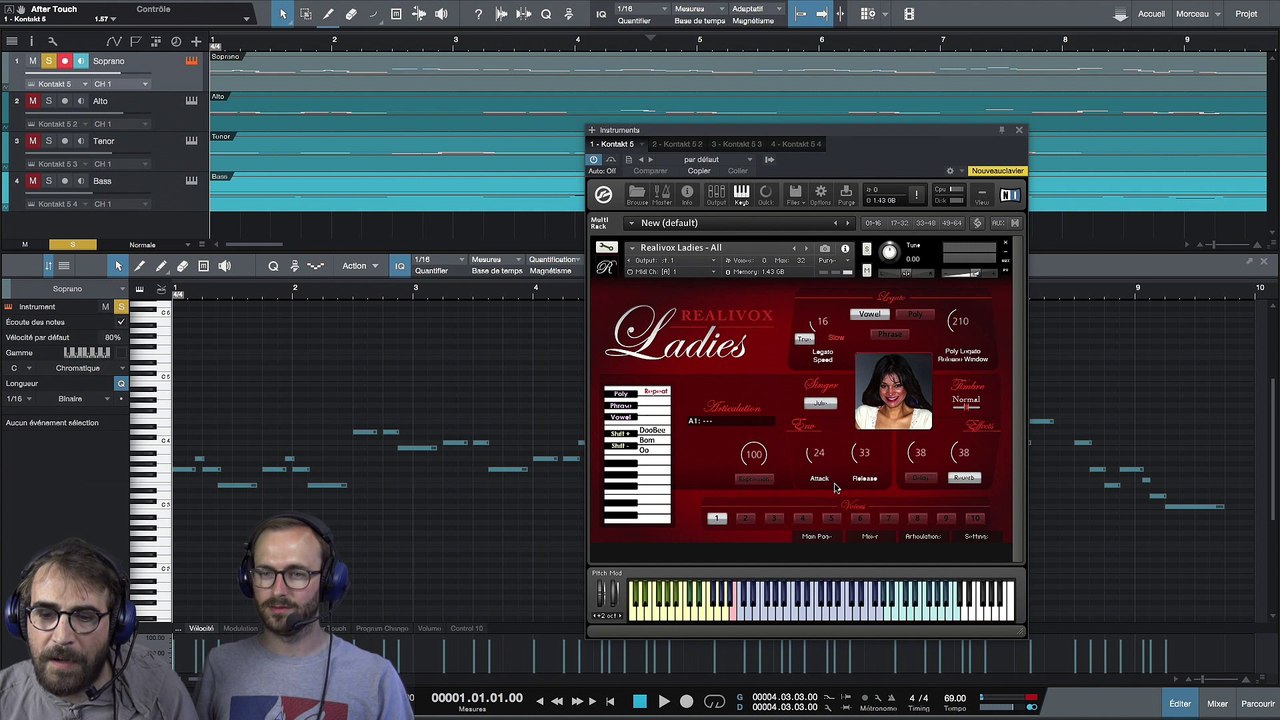Click the Kontakt Purge icon
Image resolution: width=1280 pixels, height=720 pixels.
coord(846,194)
